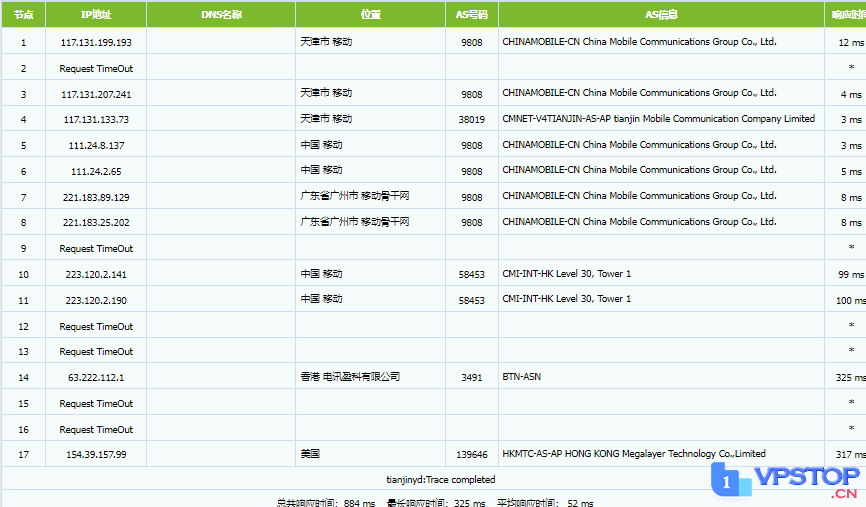Select IP address 154.39.157.99
The width and height of the screenshot is (866, 507).
96,455
